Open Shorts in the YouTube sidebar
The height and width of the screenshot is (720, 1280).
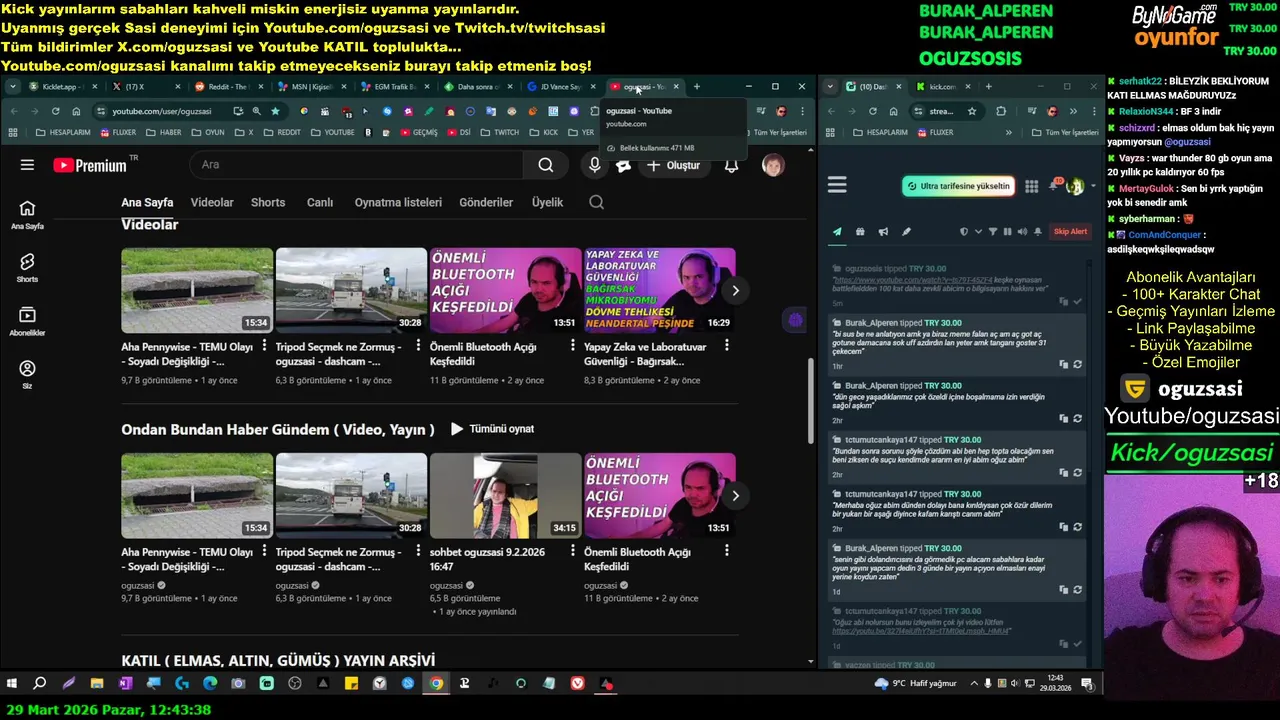[27, 267]
